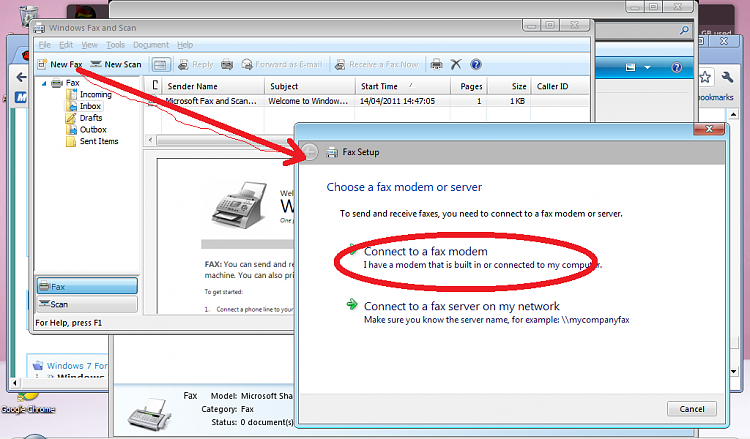Collapse the Fax tree node
The width and height of the screenshot is (750, 439).
44,83
